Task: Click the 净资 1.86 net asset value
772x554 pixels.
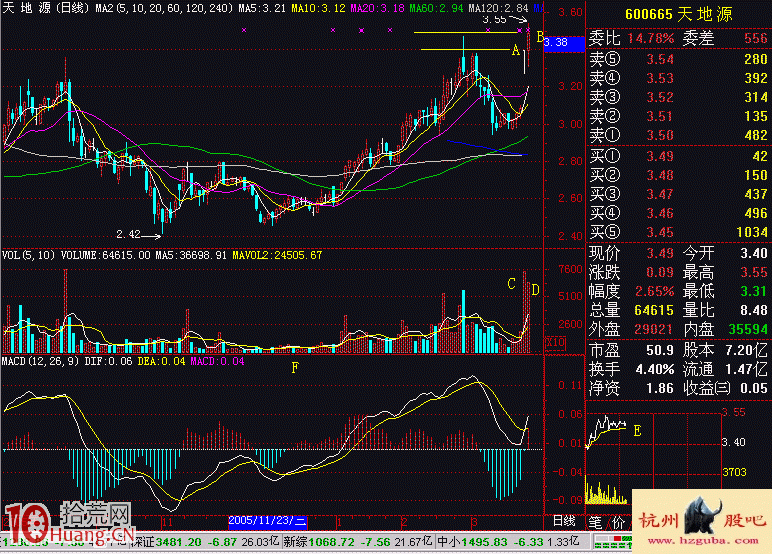Action: click(x=659, y=389)
